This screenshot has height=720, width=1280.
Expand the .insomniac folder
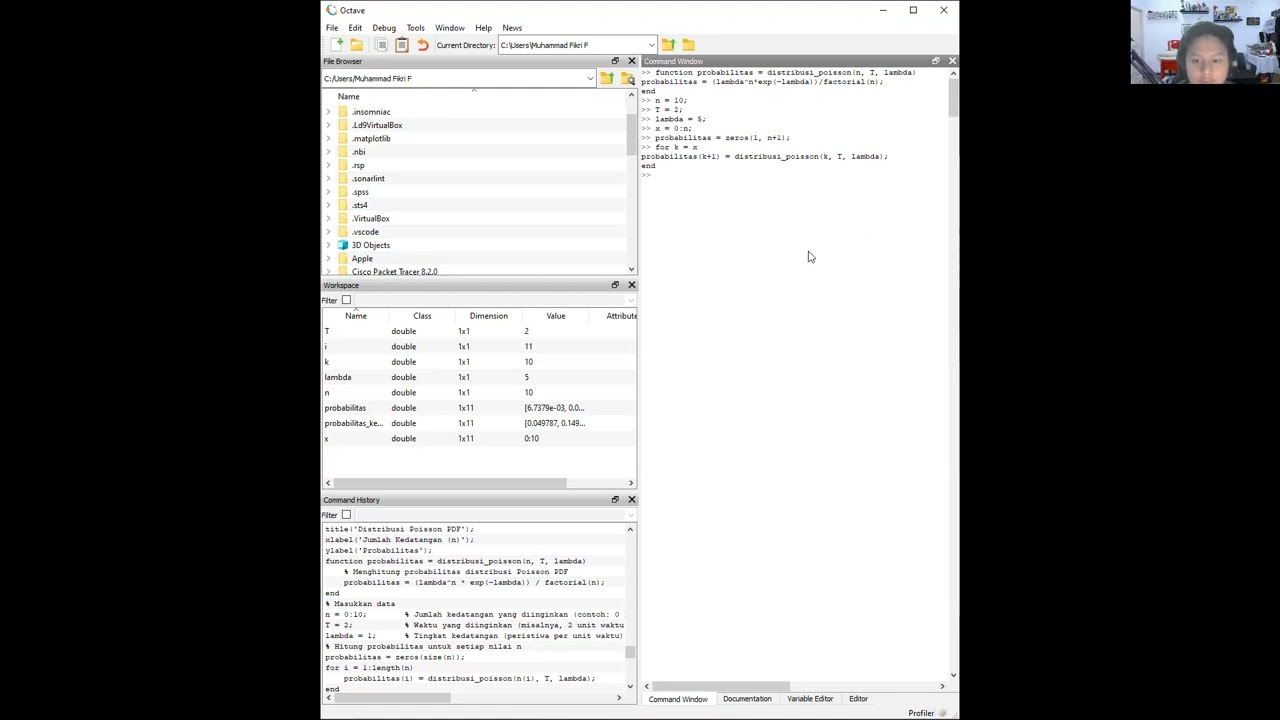click(328, 112)
